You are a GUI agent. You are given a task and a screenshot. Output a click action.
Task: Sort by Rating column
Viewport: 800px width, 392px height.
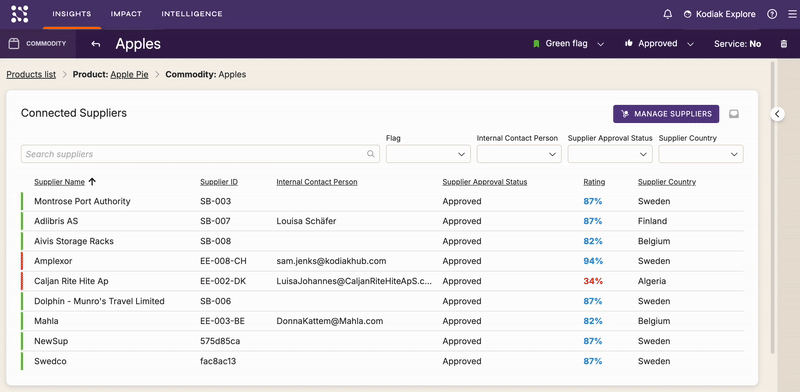click(x=594, y=182)
